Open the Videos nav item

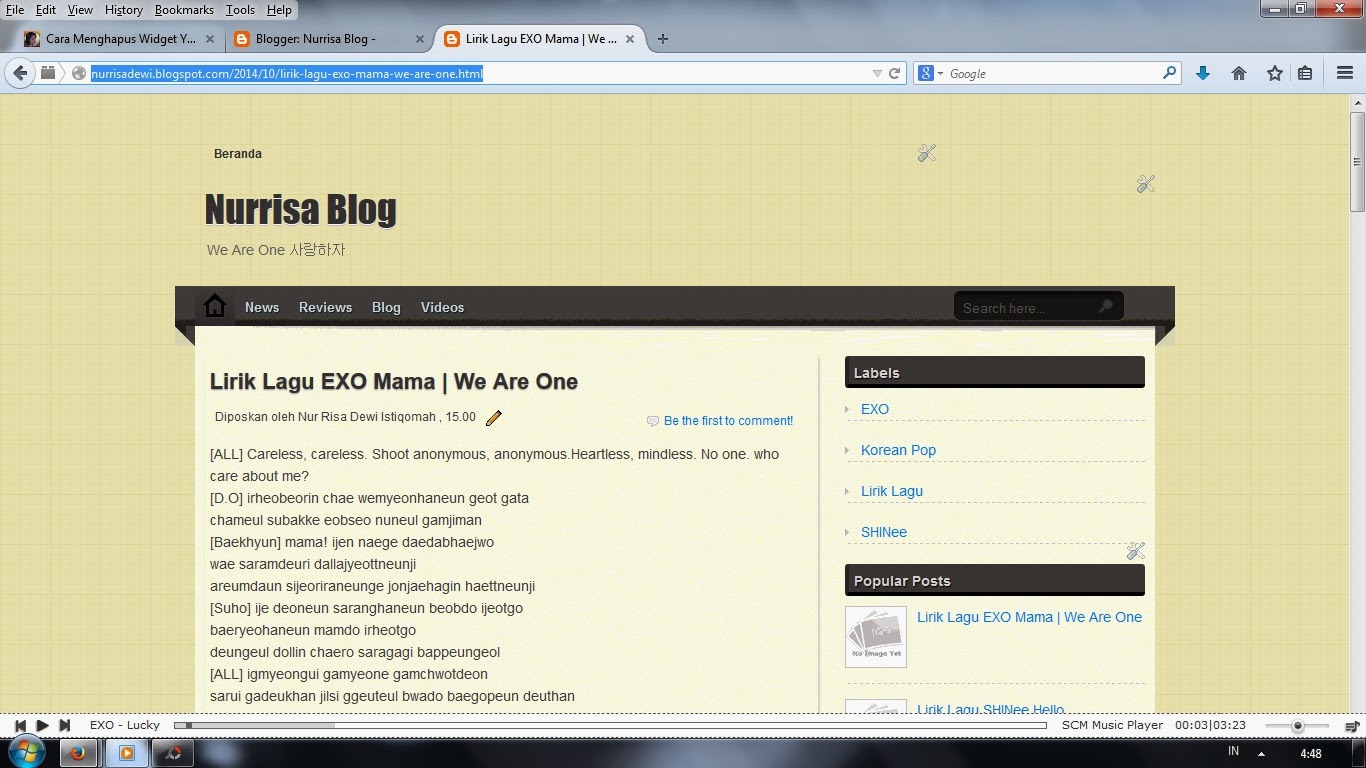pos(442,307)
